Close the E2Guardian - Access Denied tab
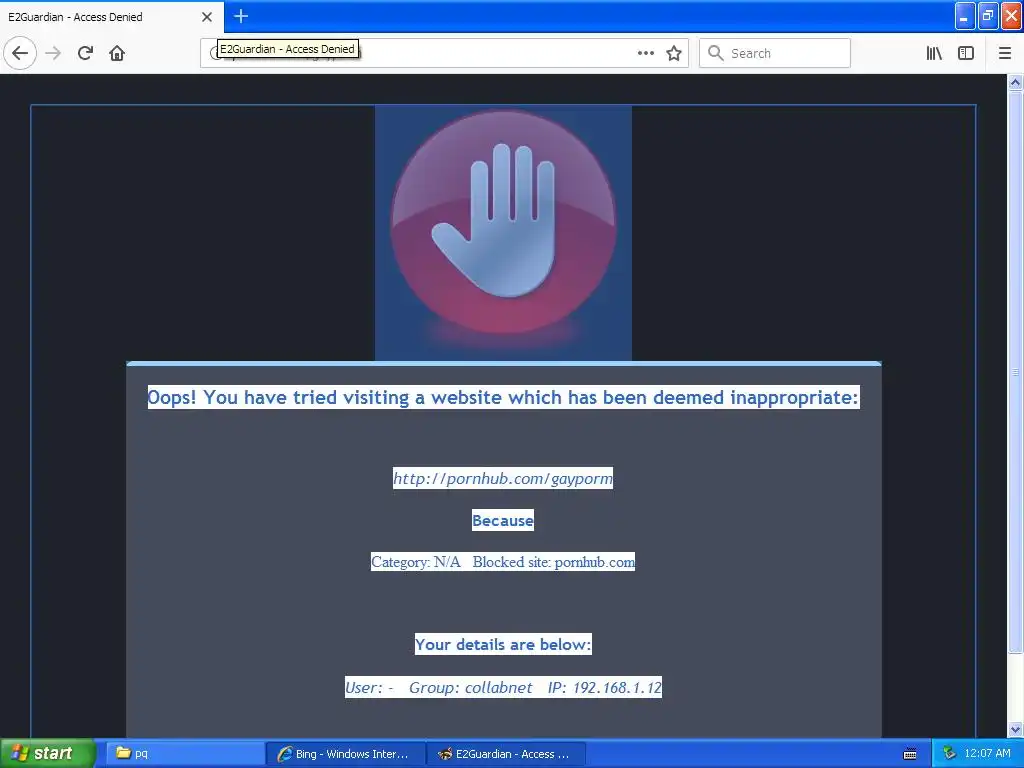This screenshot has width=1024, height=768. tap(207, 17)
